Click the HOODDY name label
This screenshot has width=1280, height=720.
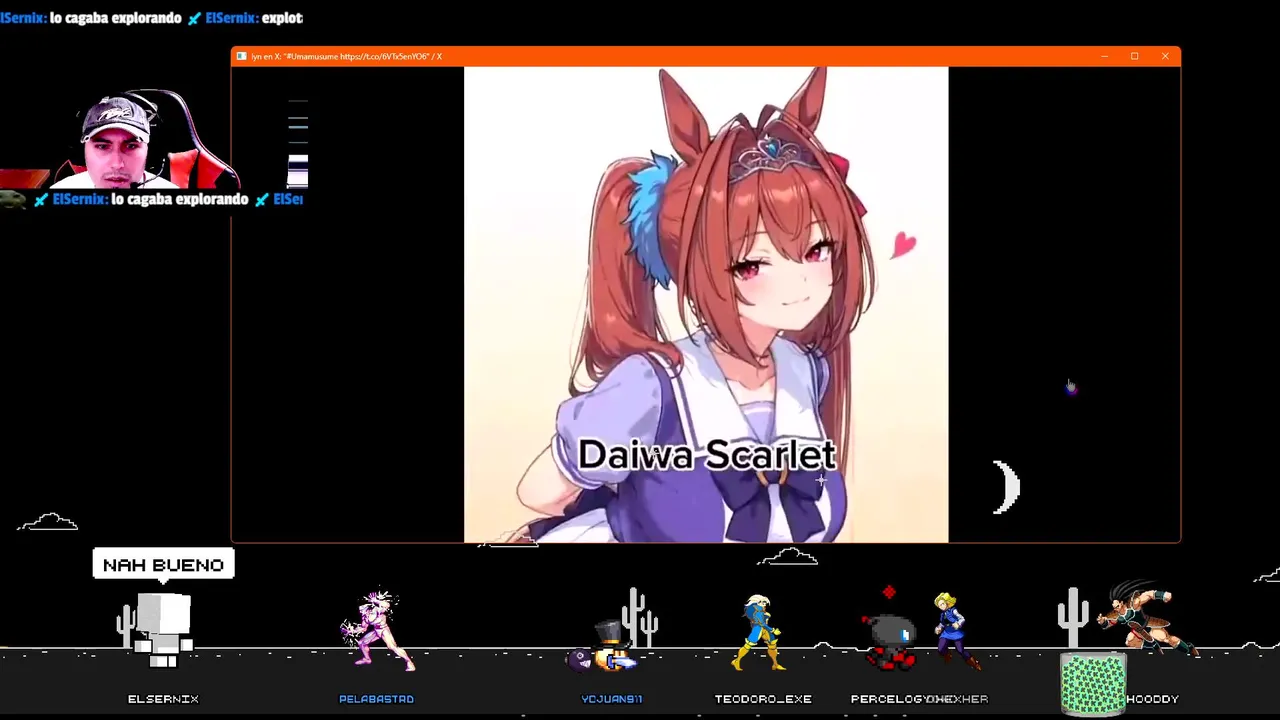(1152, 699)
